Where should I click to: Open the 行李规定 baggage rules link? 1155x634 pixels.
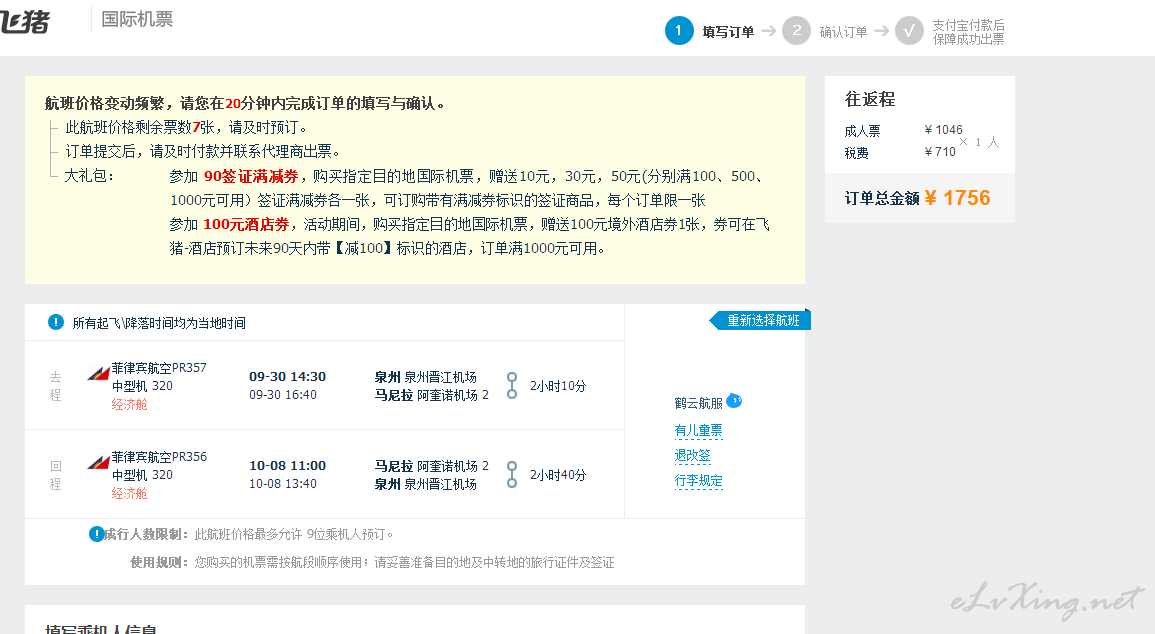(698, 481)
